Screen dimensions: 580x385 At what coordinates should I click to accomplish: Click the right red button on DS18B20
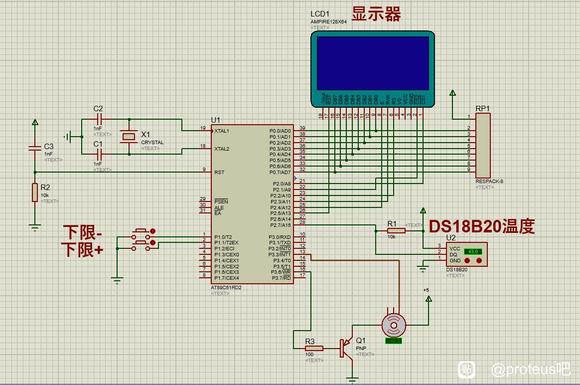(479, 261)
